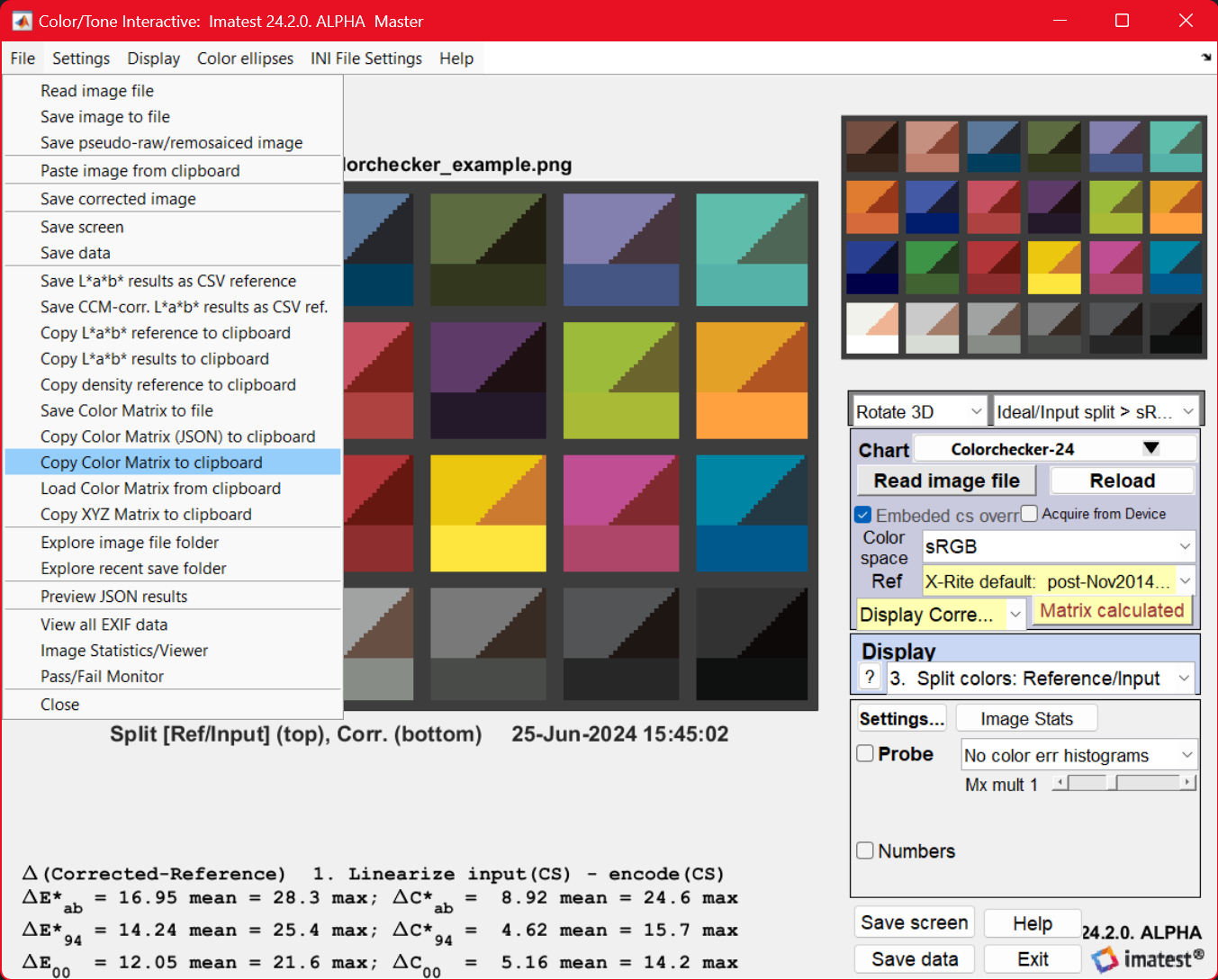Select Save pseudo-raw/remosaiced image
Screen dimensions: 1218x980
(x=173, y=143)
